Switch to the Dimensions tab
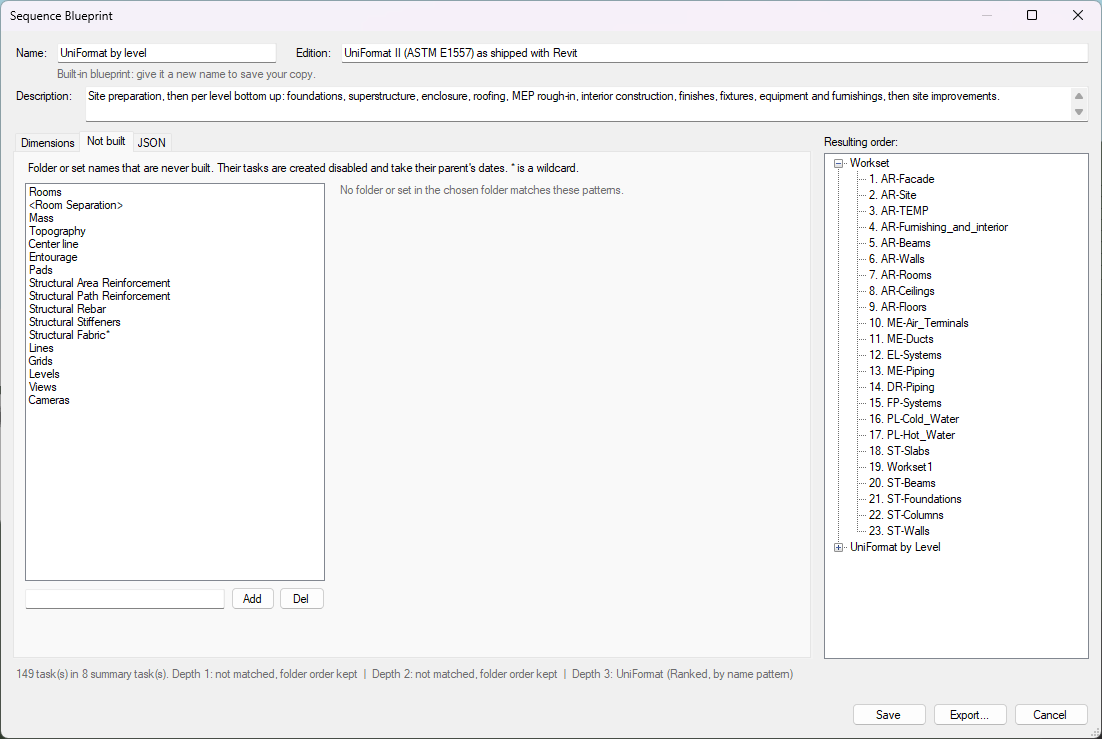The height and width of the screenshot is (739, 1102). [x=48, y=143]
